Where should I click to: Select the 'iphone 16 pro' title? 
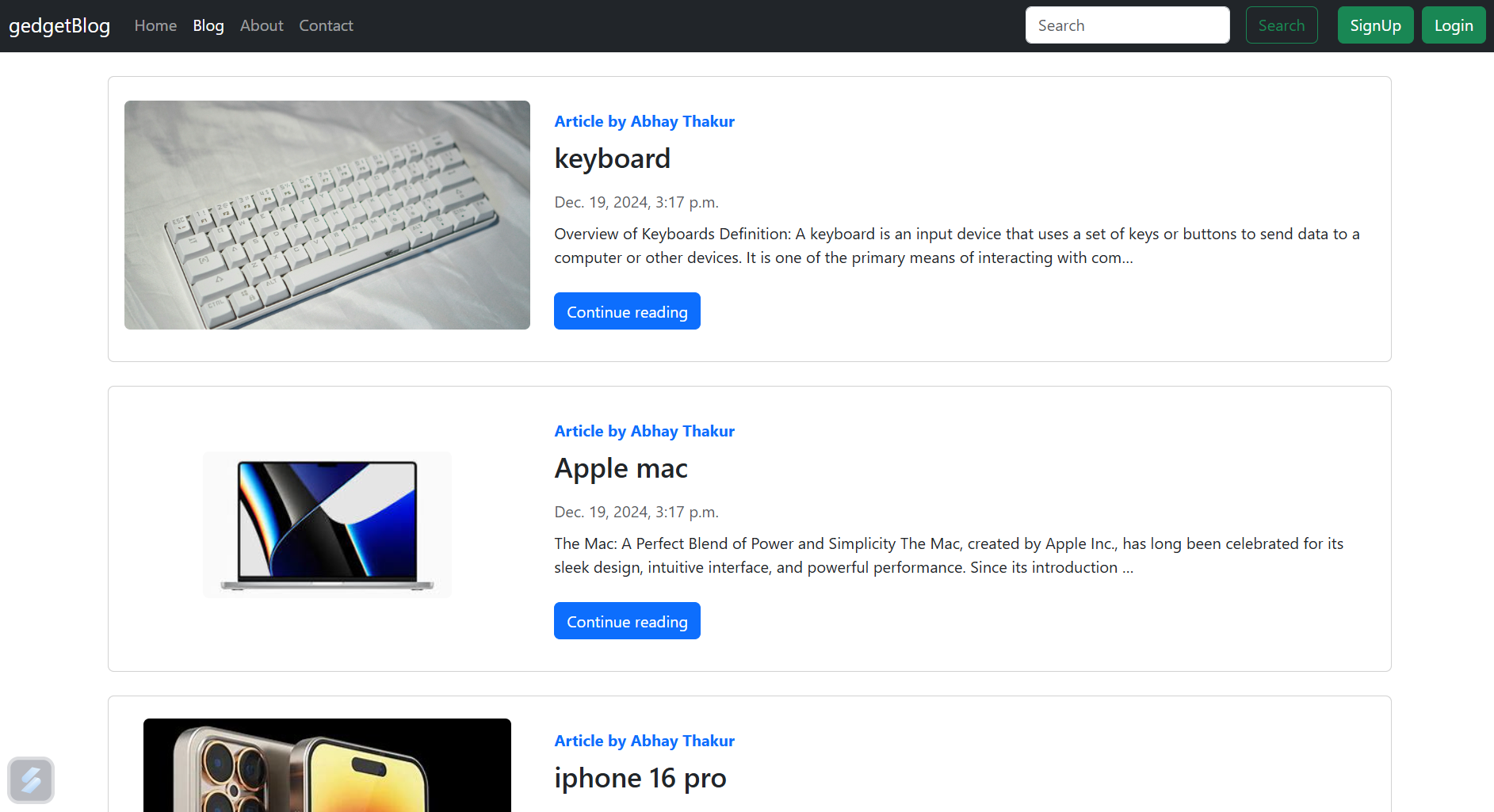click(x=640, y=778)
